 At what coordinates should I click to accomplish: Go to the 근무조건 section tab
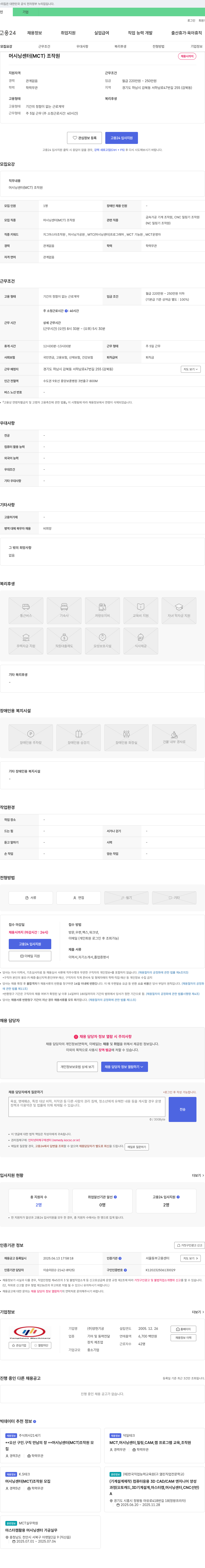coord(44,46)
